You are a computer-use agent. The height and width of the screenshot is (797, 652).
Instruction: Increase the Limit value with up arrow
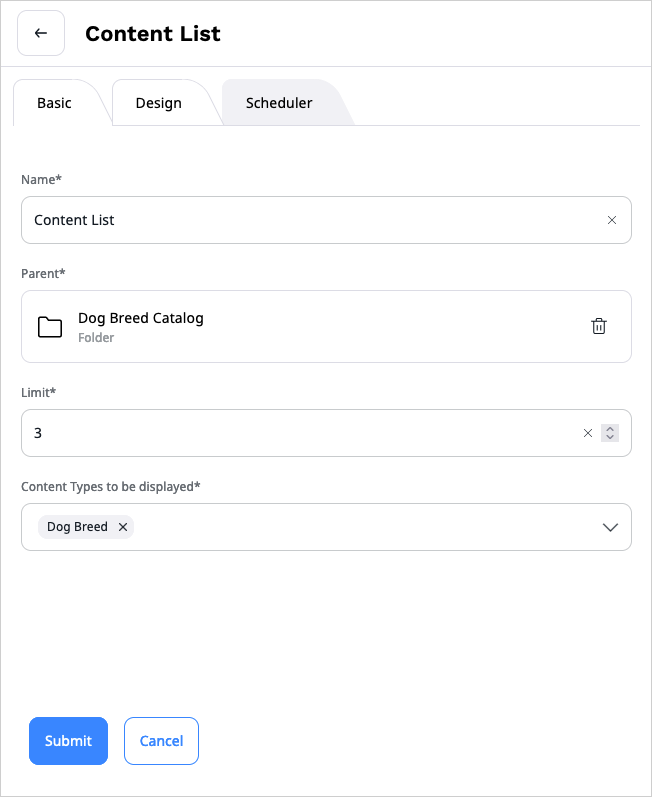(610, 429)
